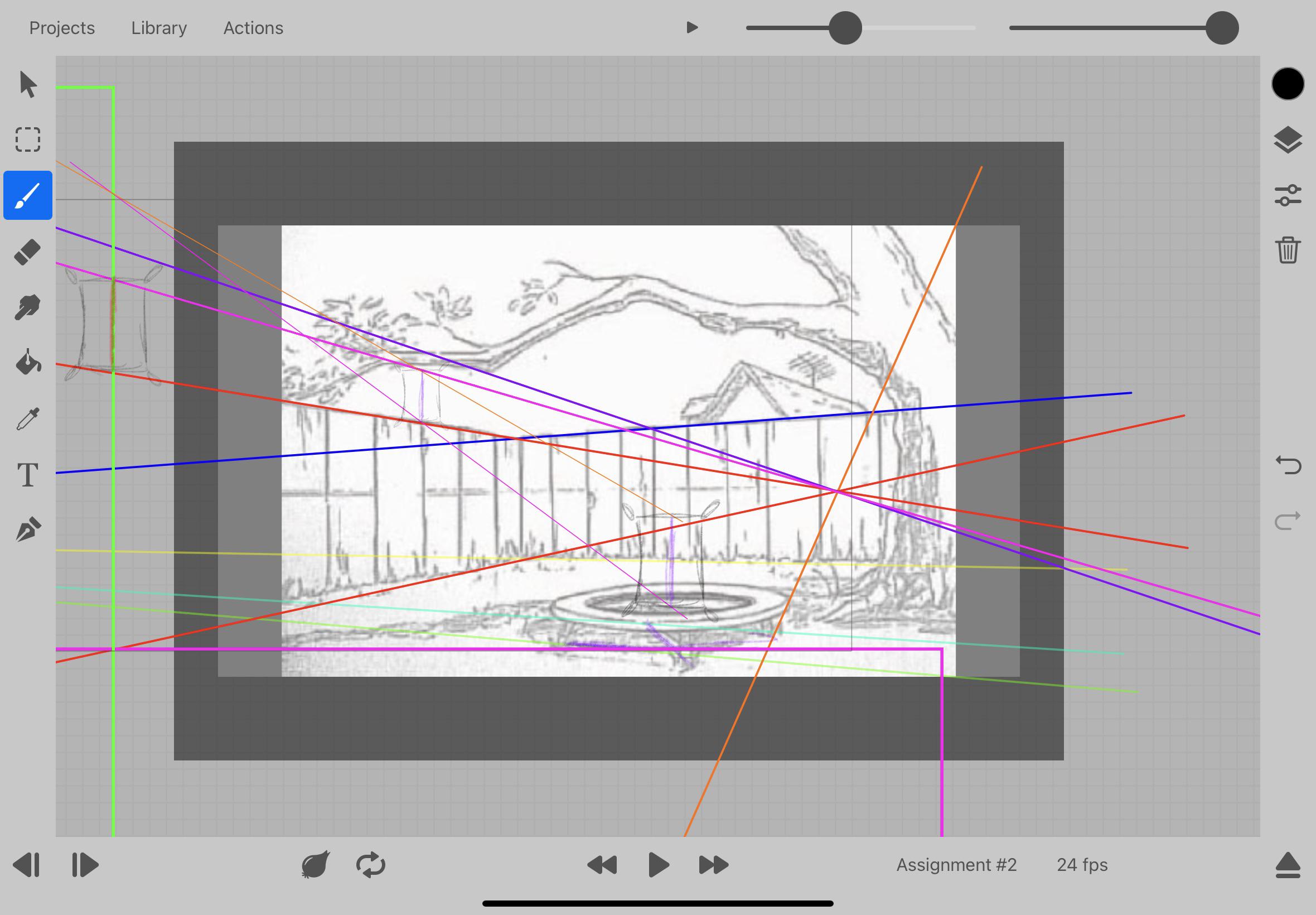Undo the last stroke
This screenshot has width=1316, height=915.
[1288, 465]
